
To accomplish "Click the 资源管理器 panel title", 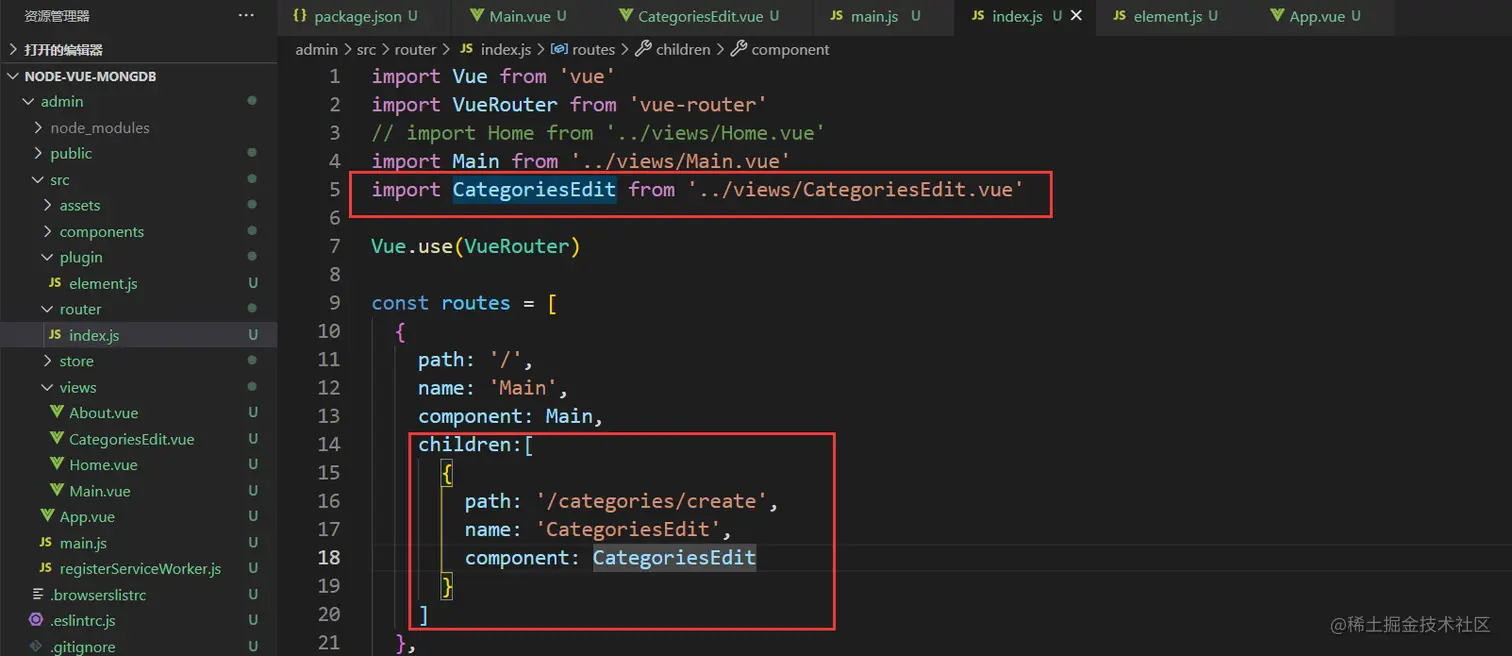I will point(57,16).
